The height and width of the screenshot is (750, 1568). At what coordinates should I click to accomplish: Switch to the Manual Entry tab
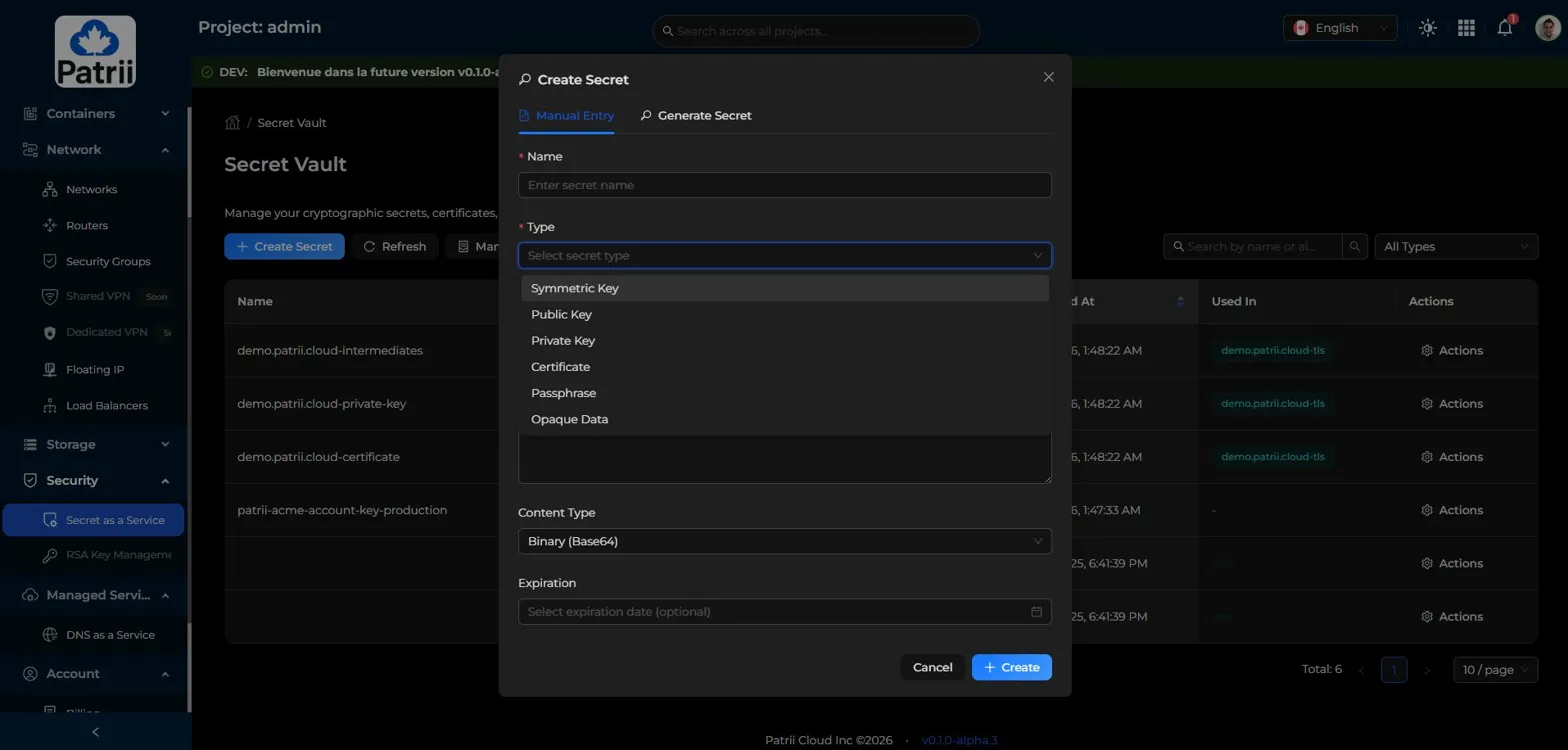click(x=566, y=115)
